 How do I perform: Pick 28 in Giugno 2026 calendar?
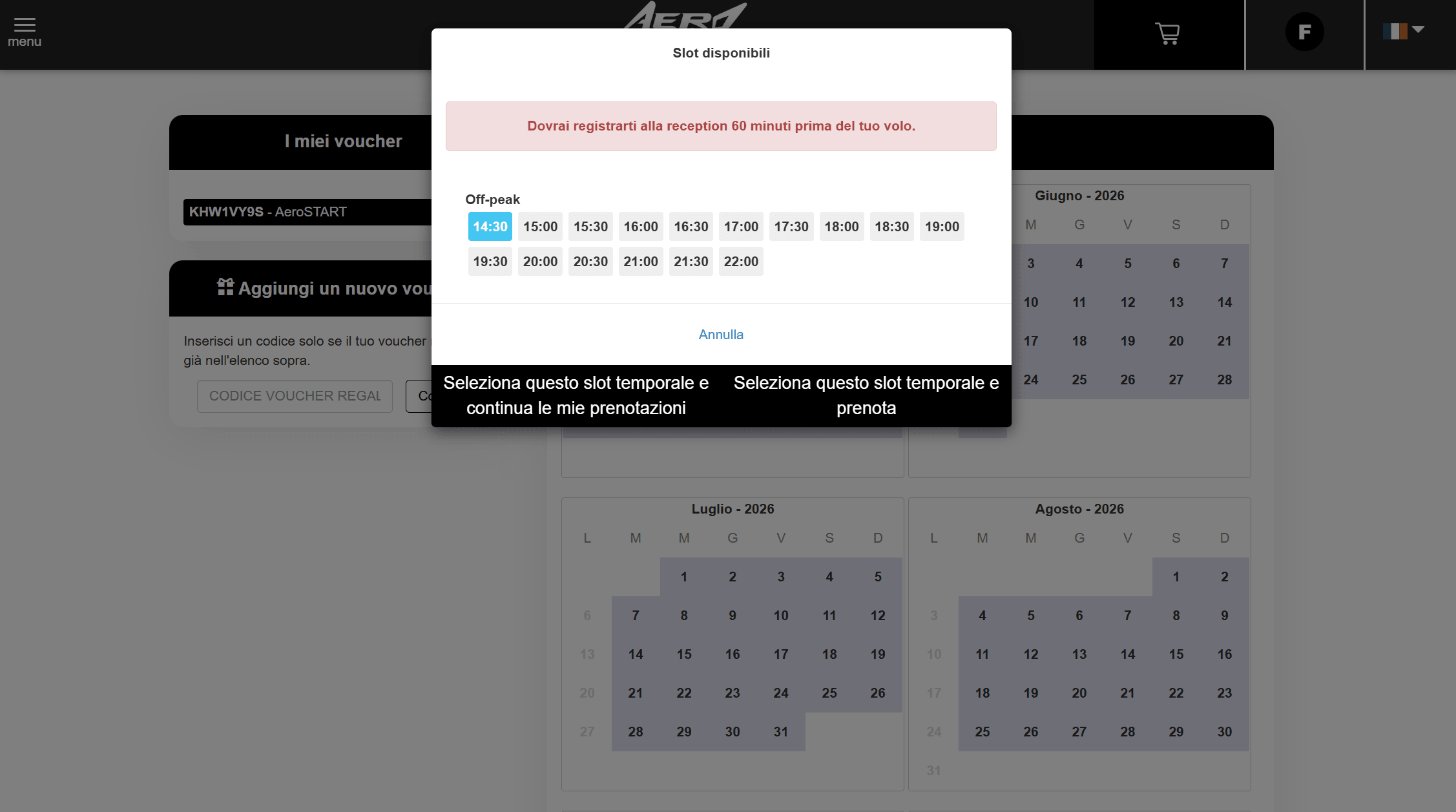pos(1225,380)
